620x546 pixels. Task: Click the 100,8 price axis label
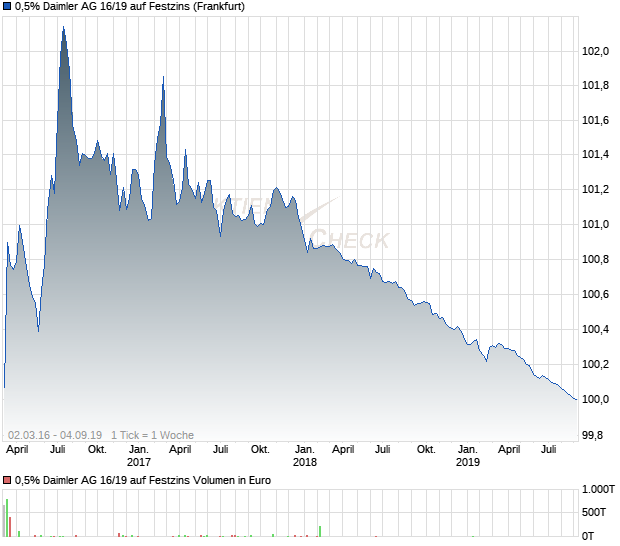595,259
